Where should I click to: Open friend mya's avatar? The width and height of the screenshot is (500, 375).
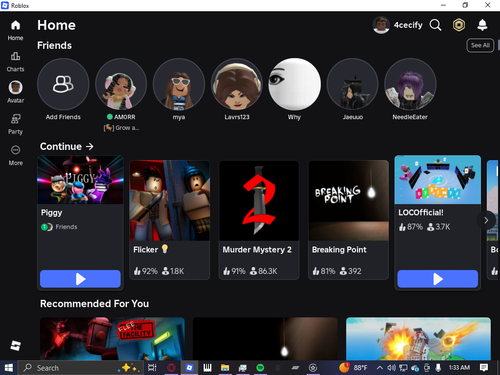click(179, 84)
